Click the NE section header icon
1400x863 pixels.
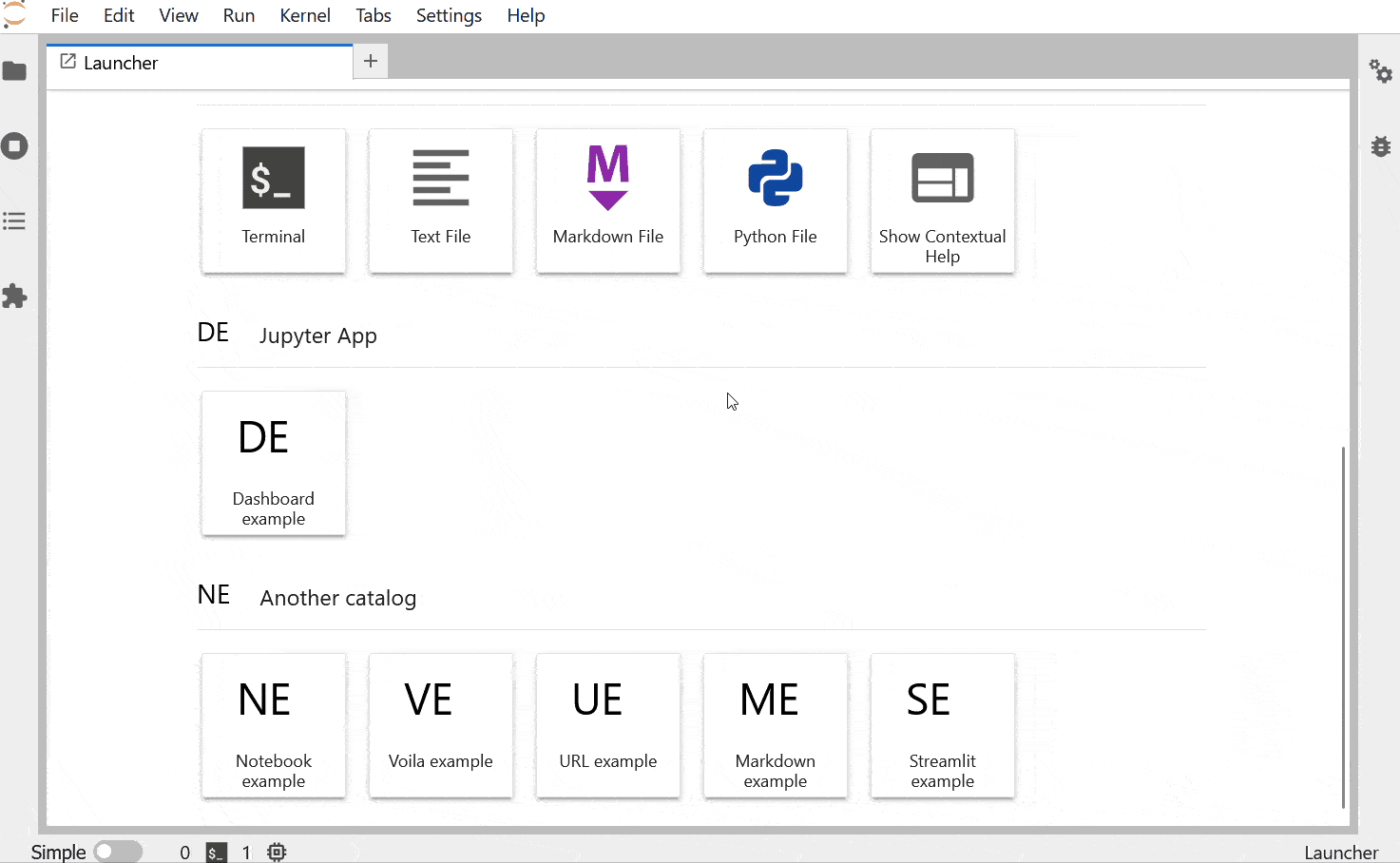pyautogui.click(x=214, y=595)
